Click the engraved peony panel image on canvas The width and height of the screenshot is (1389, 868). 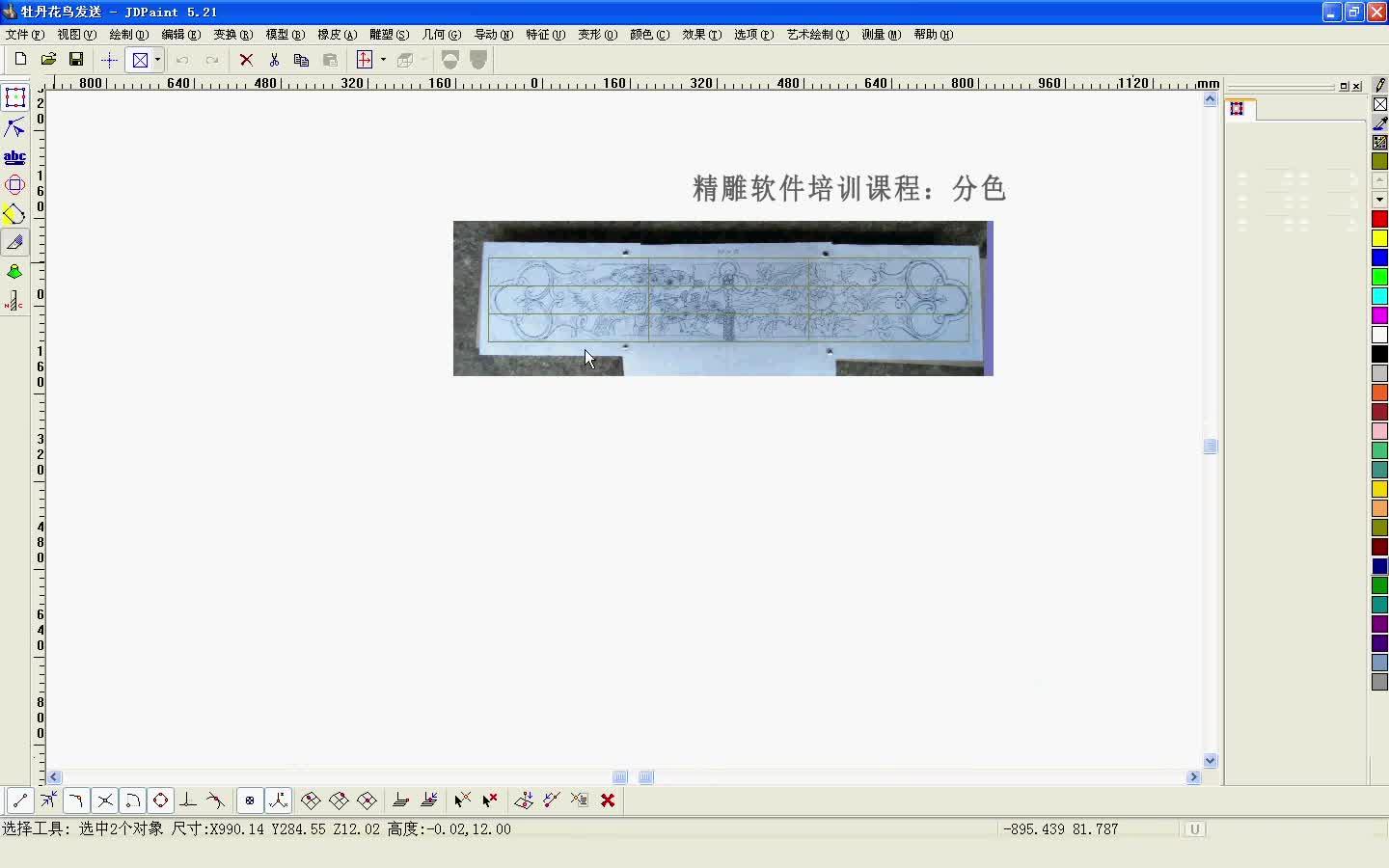coord(723,298)
